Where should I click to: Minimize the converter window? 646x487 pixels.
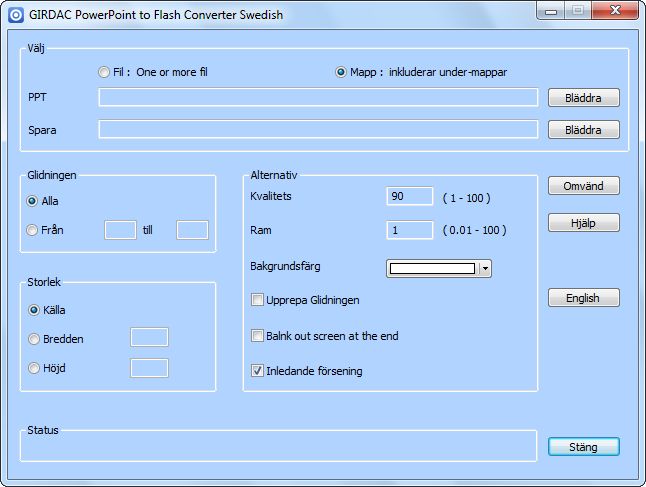(x=551, y=11)
